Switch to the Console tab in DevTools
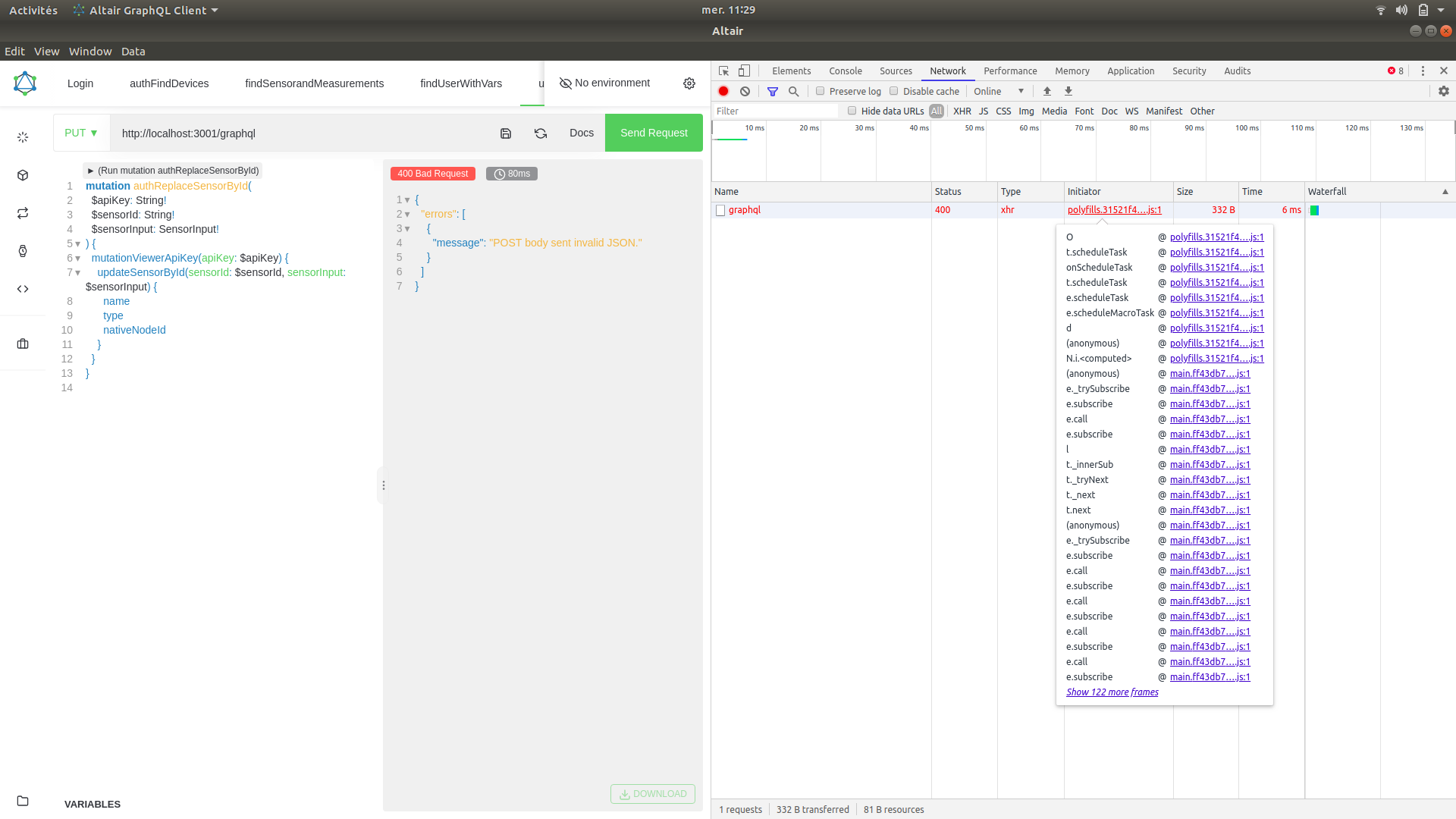 (x=845, y=71)
